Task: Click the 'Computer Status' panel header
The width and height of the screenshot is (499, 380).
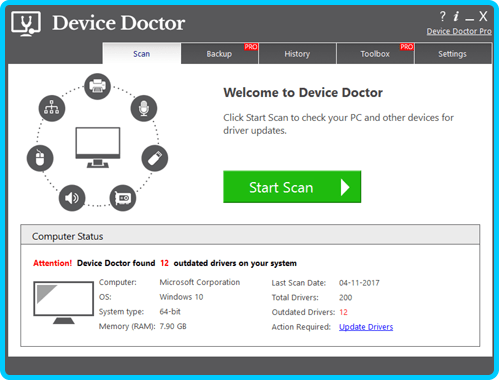Action: (x=250, y=235)
